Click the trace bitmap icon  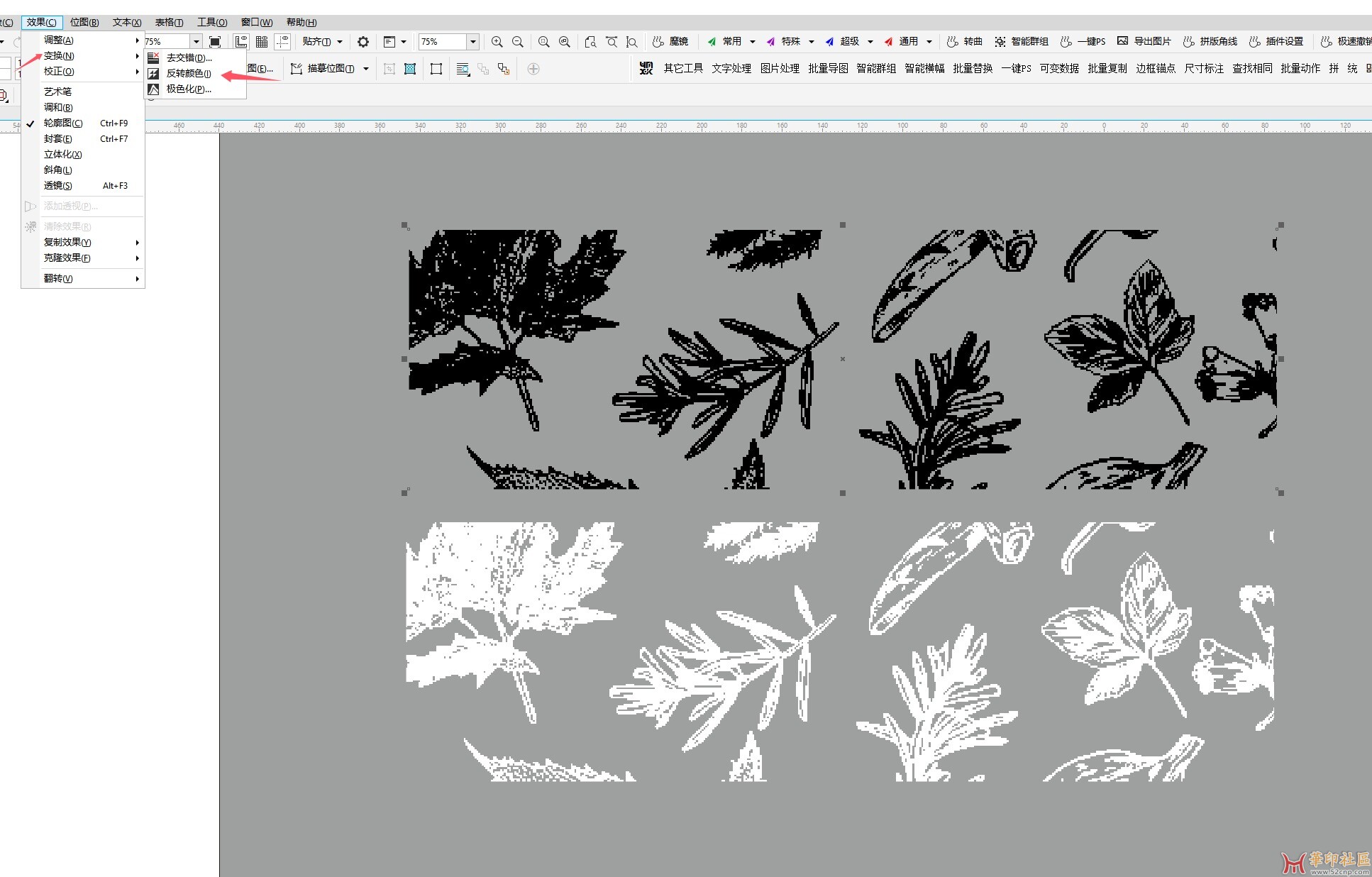(x=297, y=69)
